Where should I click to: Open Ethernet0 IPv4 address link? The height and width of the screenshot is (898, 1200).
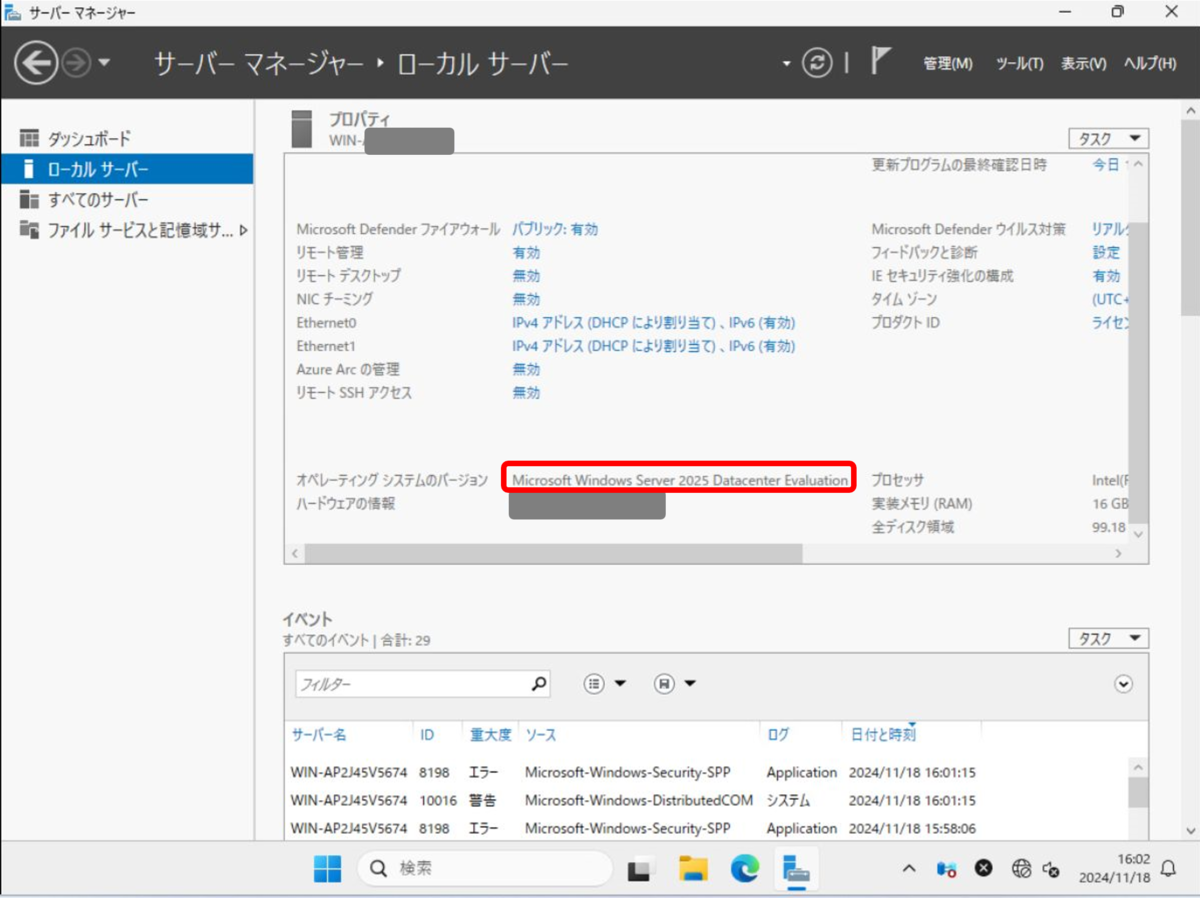(x=653, y=323)
